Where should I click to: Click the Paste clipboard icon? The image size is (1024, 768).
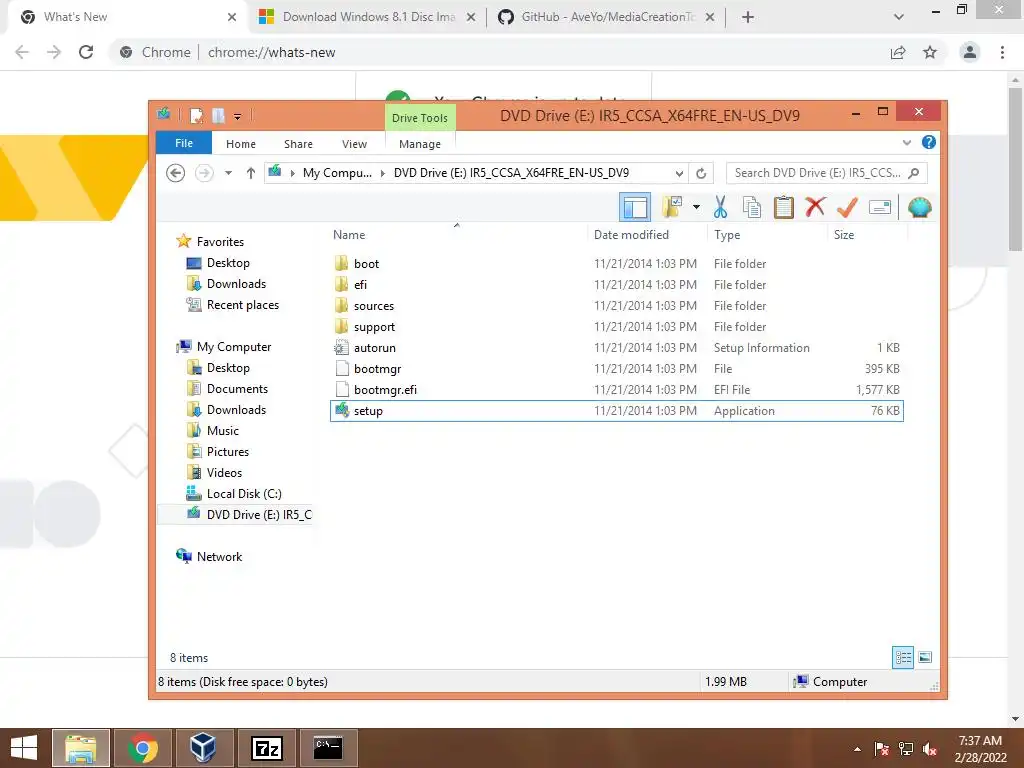pyautogui.click(x=784, y=208)
